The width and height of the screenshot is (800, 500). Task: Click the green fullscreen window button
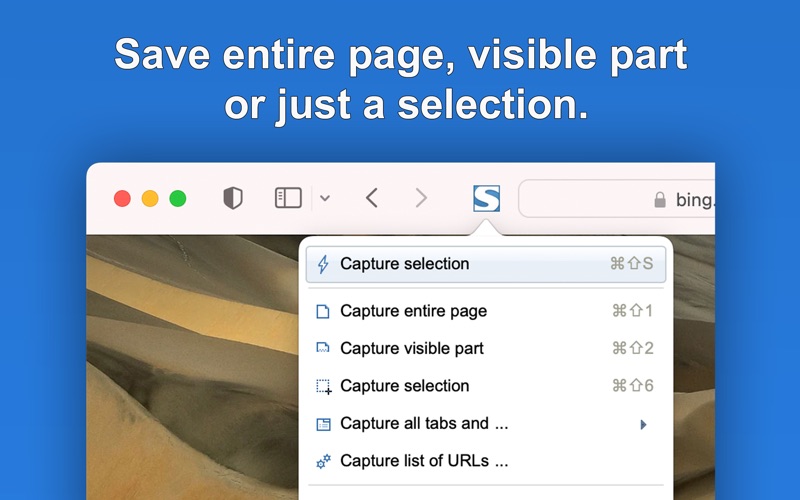coord(178,198)
